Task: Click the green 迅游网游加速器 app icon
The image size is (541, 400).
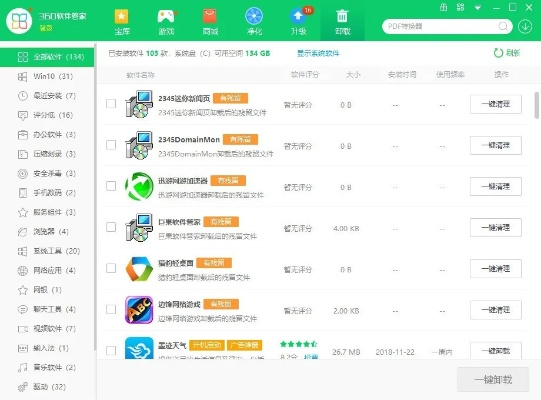Action: 139,186
